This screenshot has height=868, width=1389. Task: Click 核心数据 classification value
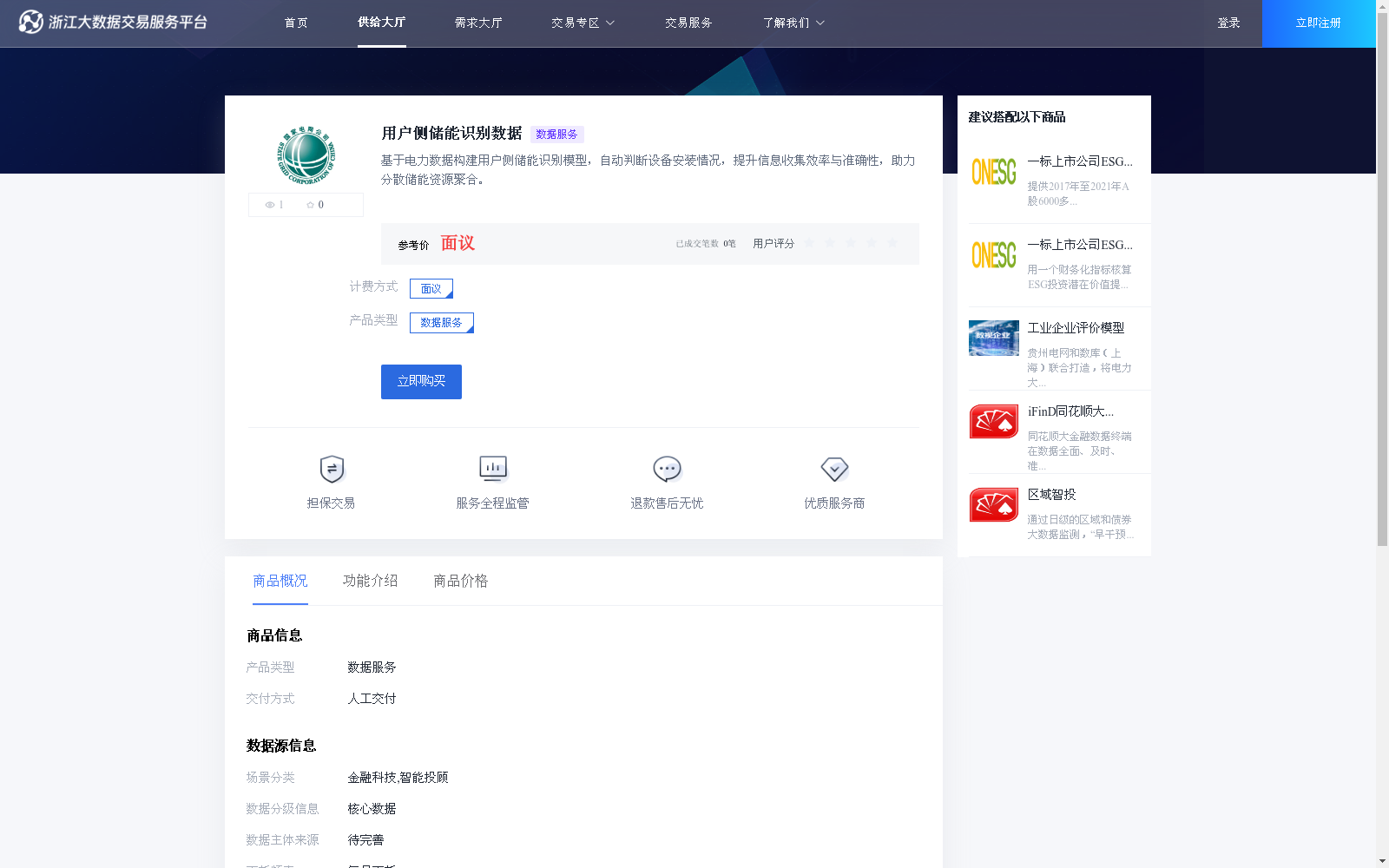point(372,809)
